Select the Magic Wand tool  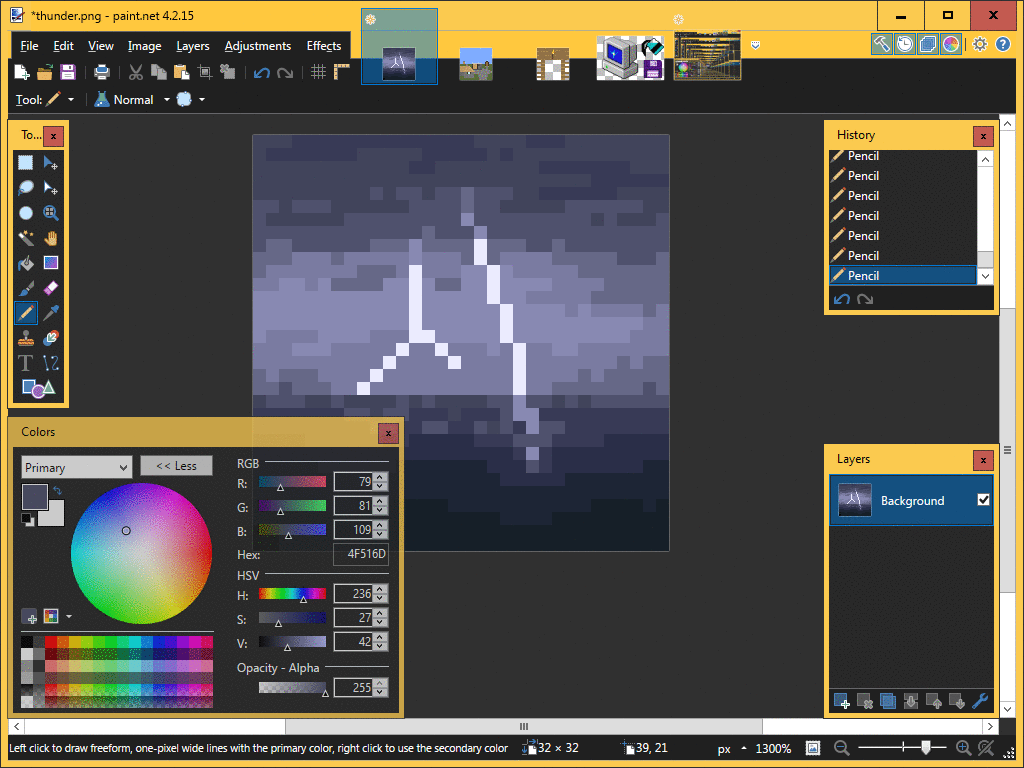click(25, 238)
